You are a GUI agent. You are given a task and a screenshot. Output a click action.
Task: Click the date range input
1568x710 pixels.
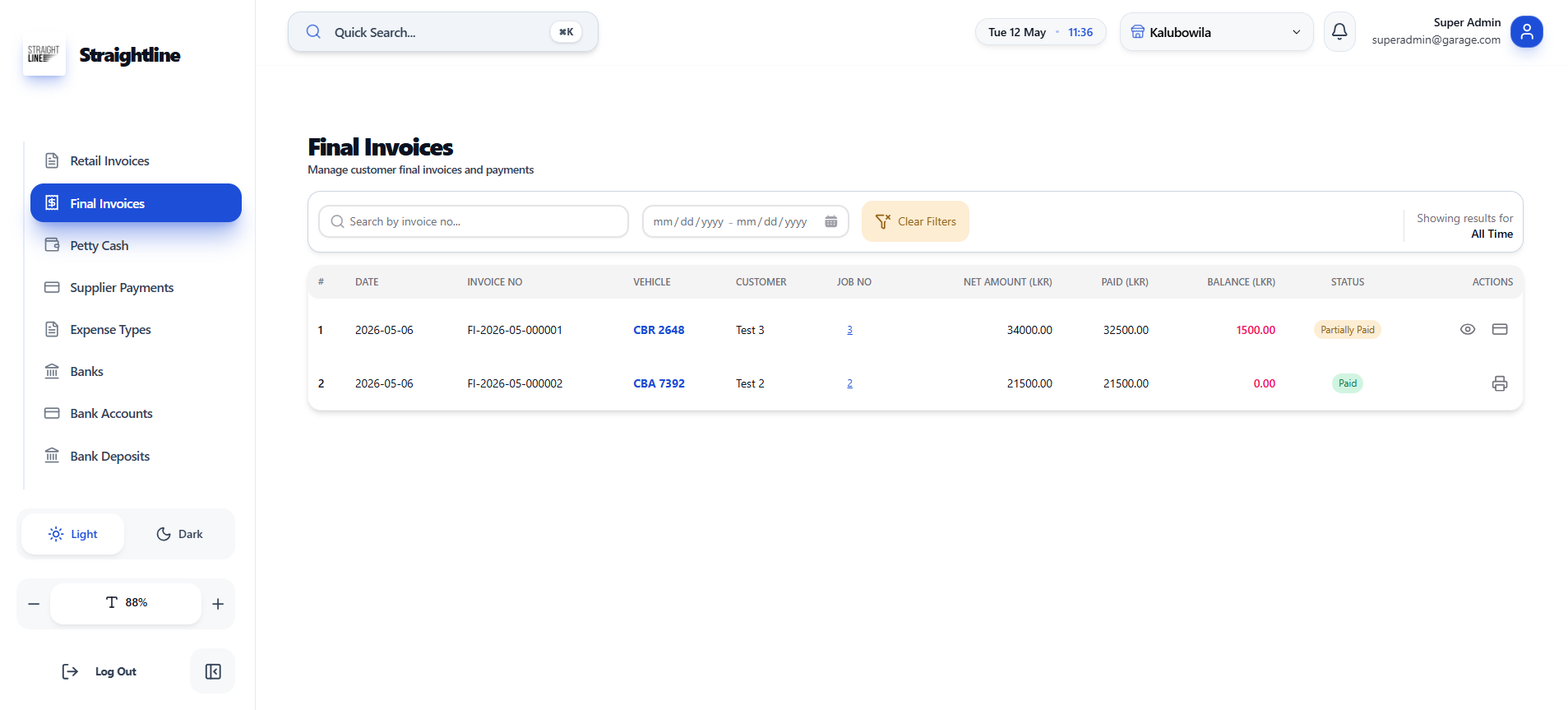point(745,221)
